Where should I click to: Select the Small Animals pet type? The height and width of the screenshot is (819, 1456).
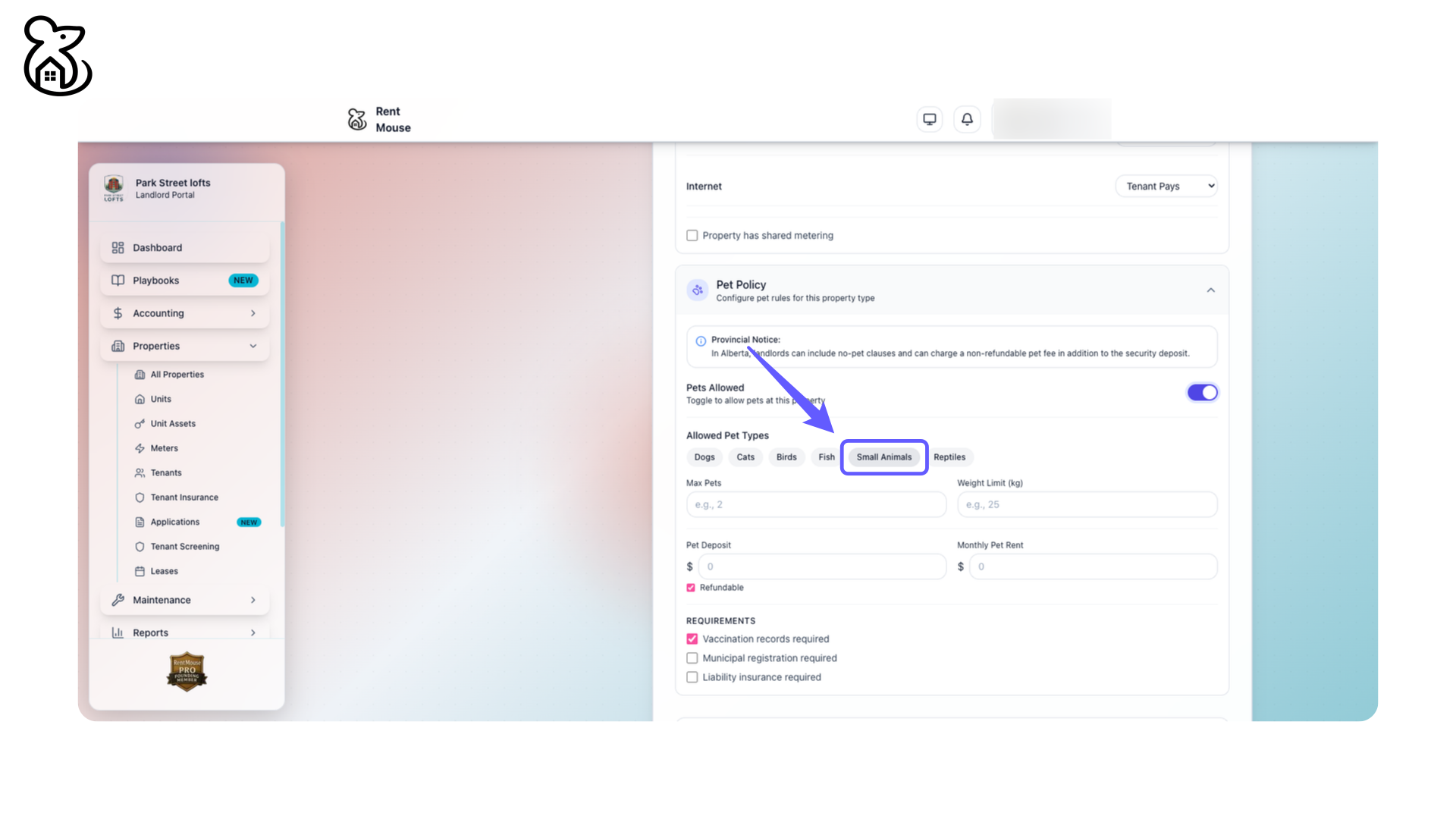click(x=884, y=457)
